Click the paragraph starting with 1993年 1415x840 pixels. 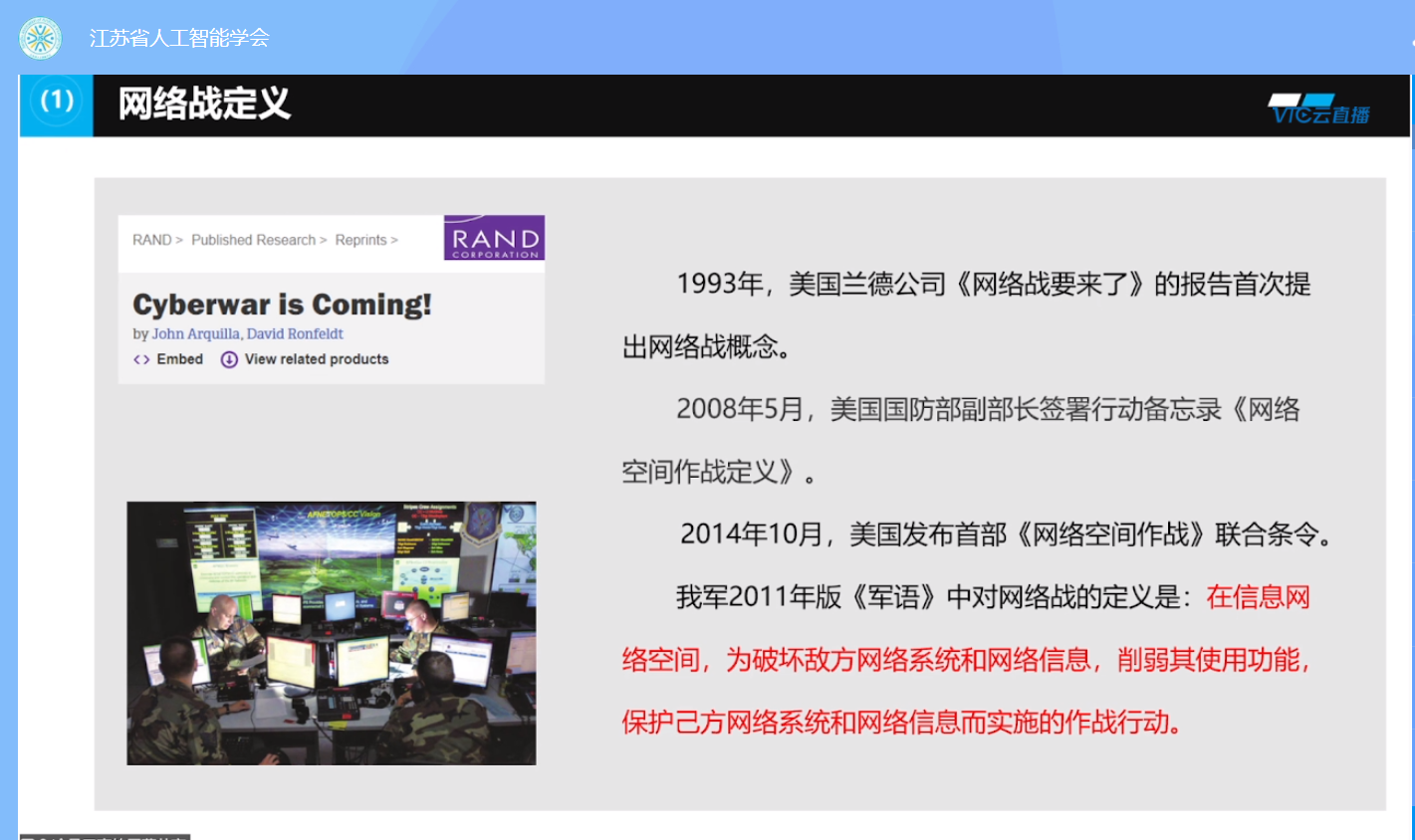tap(966, 315)
